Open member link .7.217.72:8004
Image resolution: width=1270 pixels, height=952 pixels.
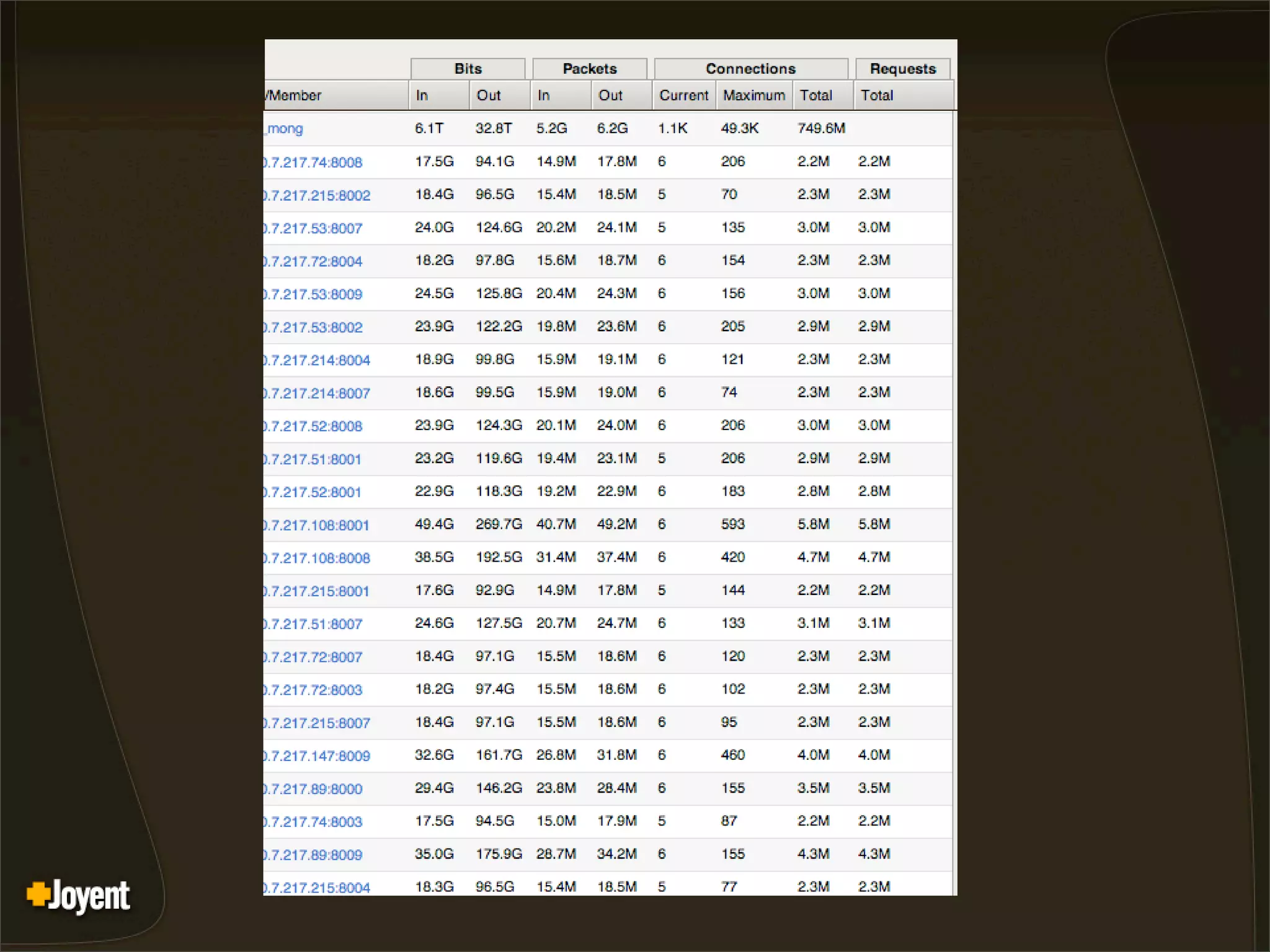313,261
